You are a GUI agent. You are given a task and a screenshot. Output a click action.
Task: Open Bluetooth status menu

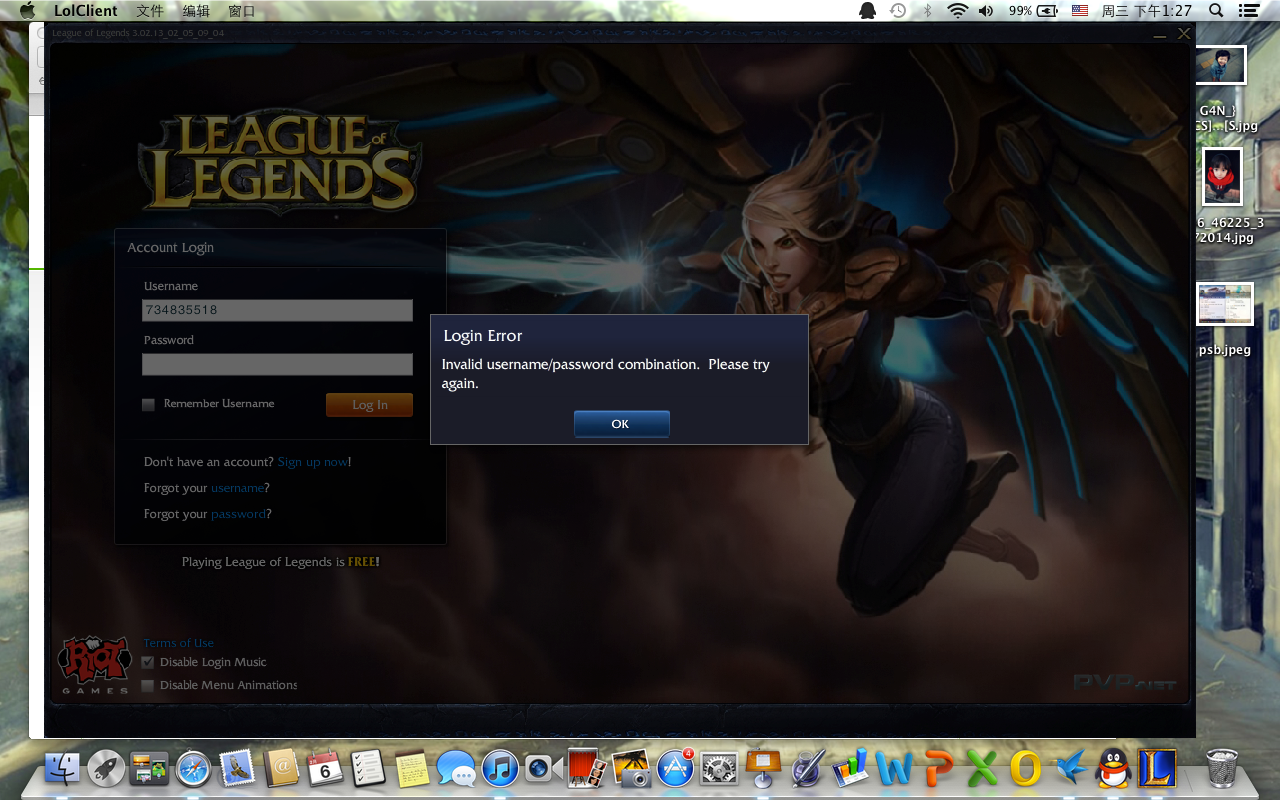[927, 10]
